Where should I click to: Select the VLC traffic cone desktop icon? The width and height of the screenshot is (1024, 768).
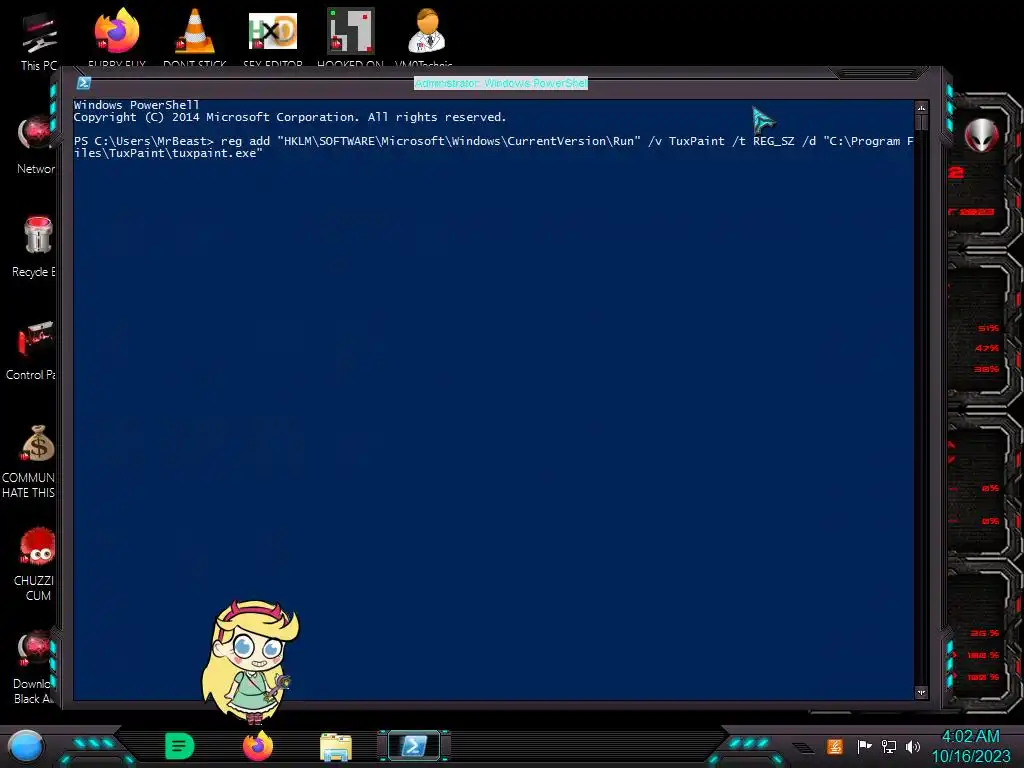point(195,31)
